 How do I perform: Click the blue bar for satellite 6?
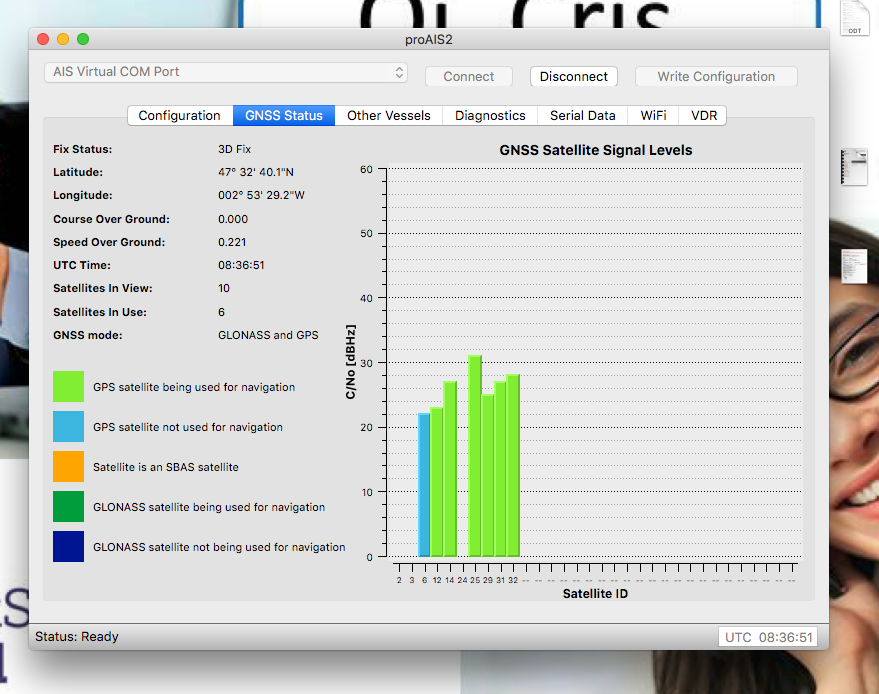pyautogui.click(x=424, y=485)
